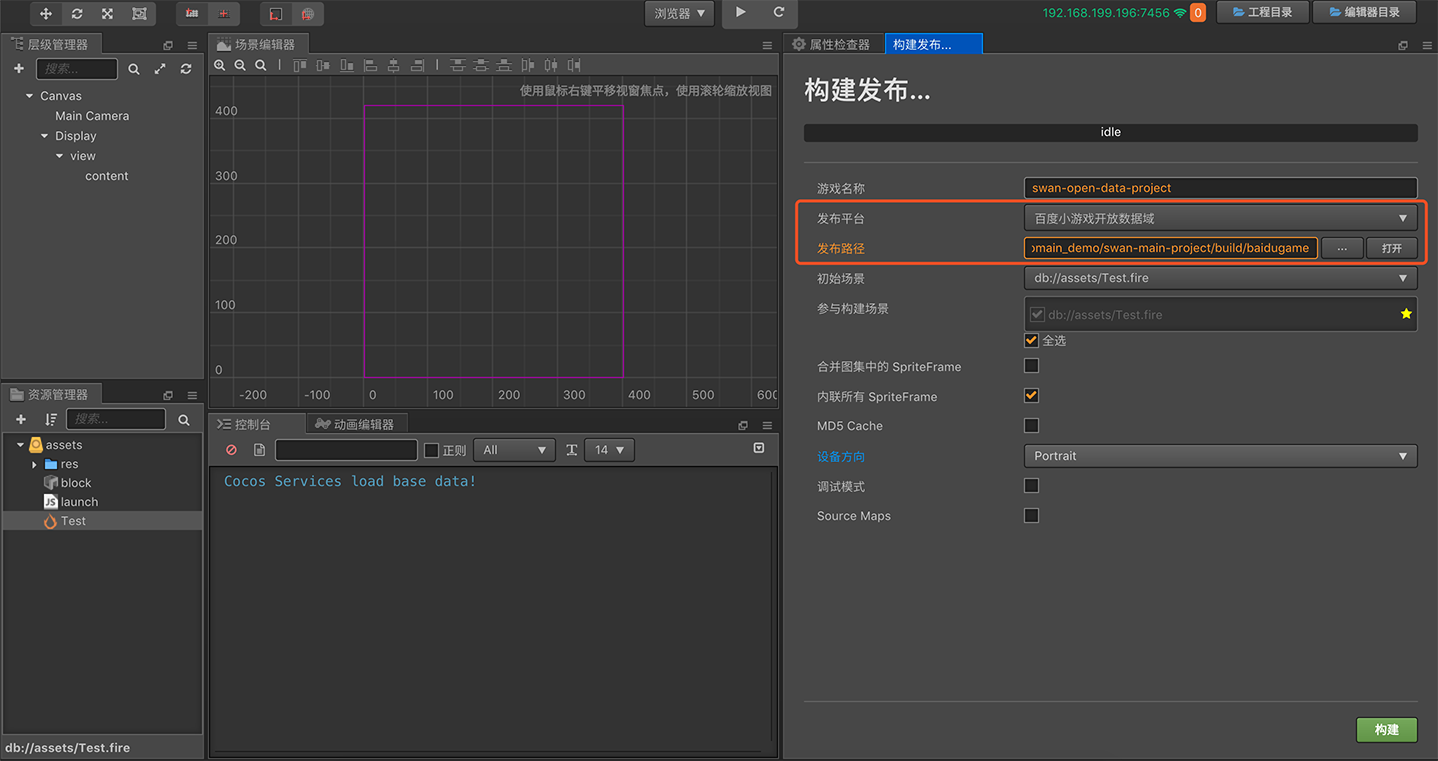The height and width of the screenshot is (761, 1438).
Task: Open the console log file
Action: 259,450
